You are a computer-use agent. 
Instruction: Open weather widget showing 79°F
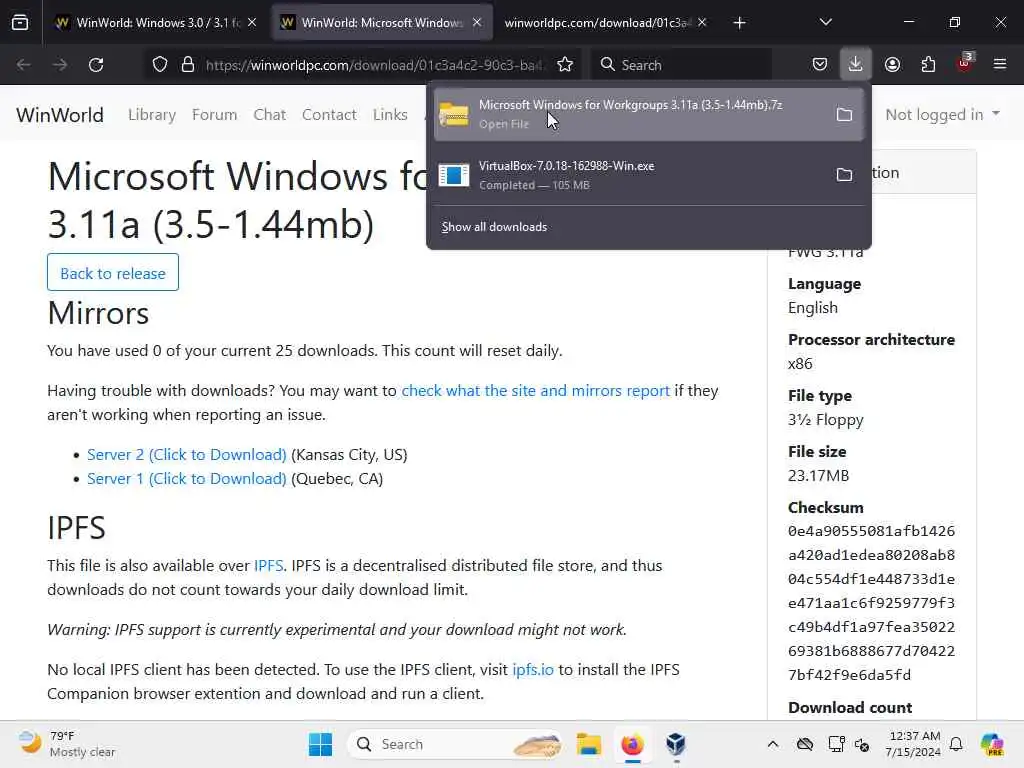point(67,744)
